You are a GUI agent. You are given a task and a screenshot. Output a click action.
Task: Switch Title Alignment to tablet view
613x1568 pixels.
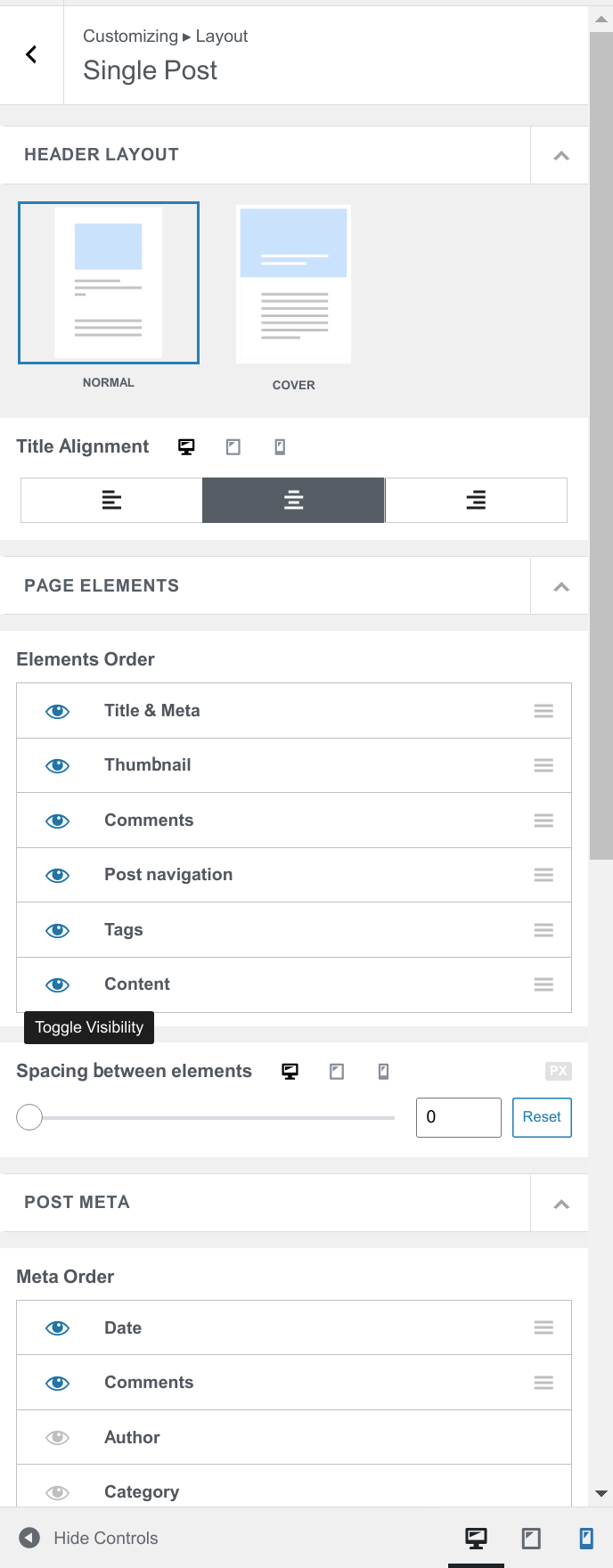pos(233,446)
